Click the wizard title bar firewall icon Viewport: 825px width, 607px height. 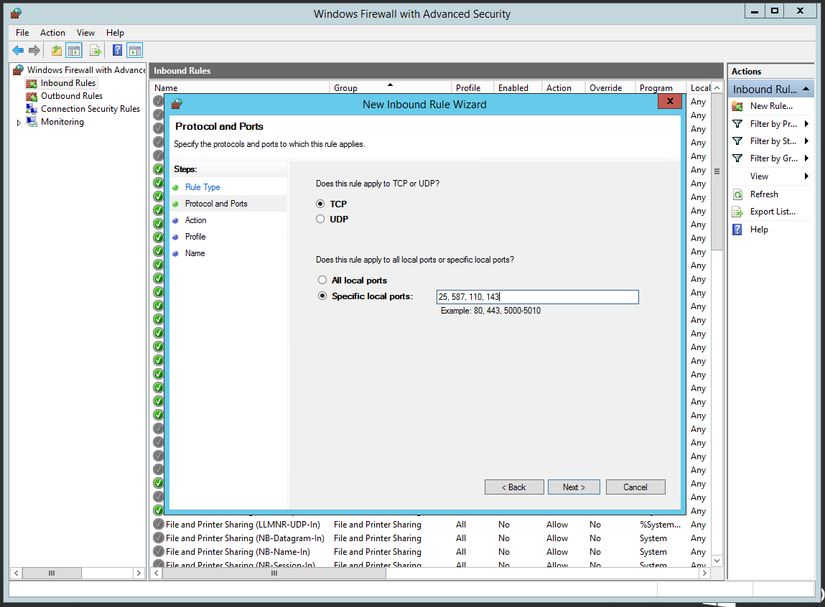coord(177,104)
